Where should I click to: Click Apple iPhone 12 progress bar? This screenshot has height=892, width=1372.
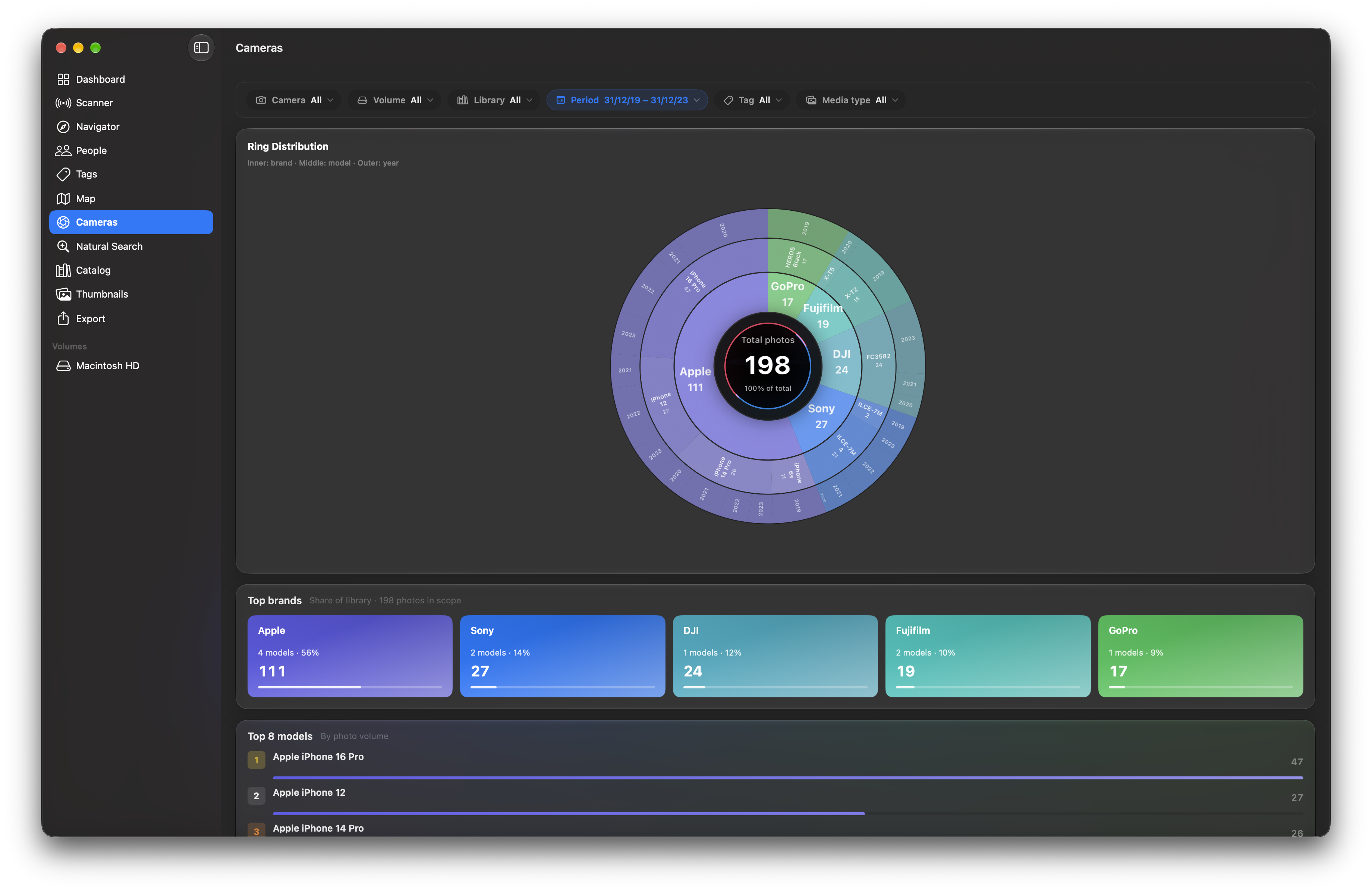[x=788, y=814]
